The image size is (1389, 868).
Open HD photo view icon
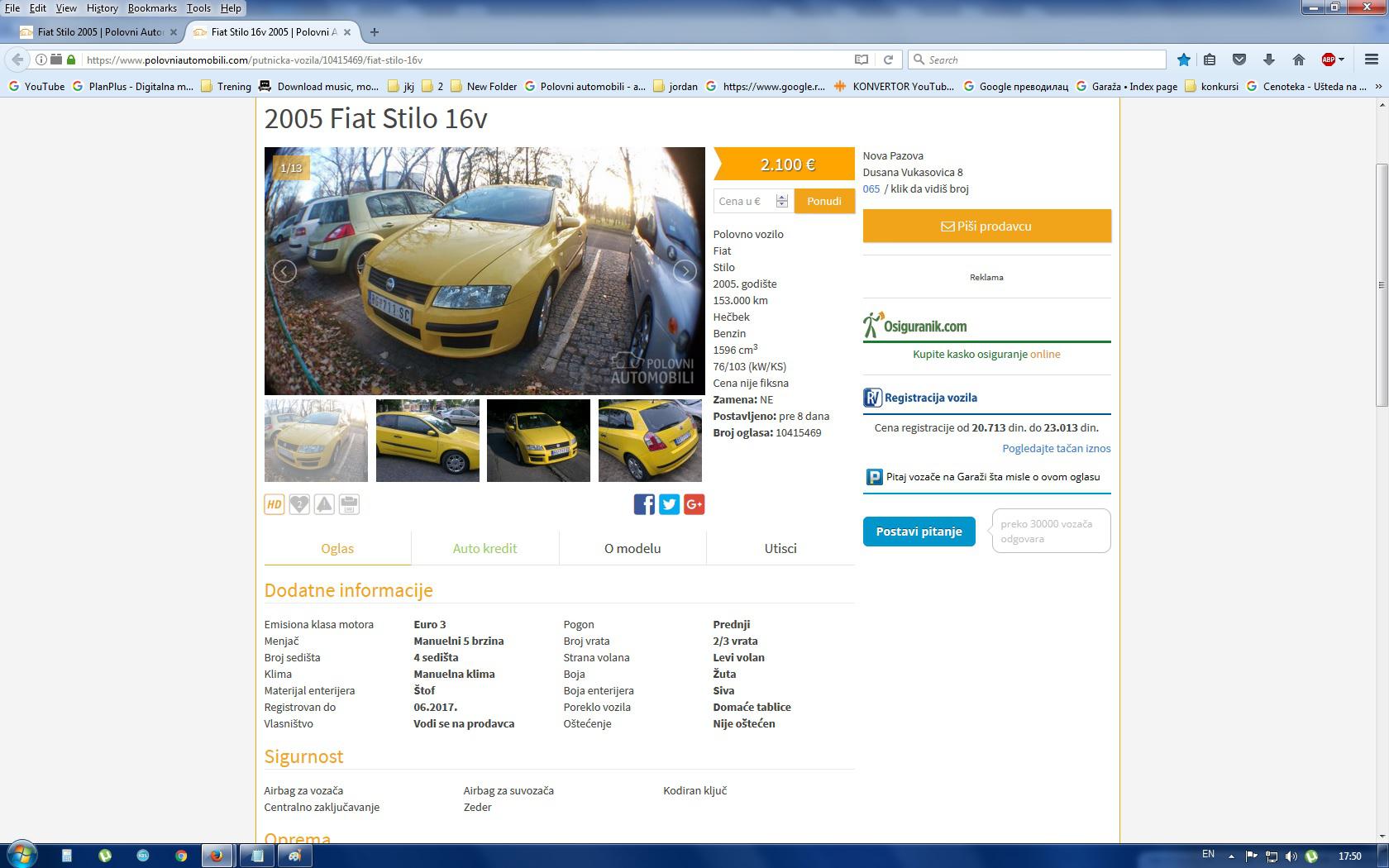(274, 504)
